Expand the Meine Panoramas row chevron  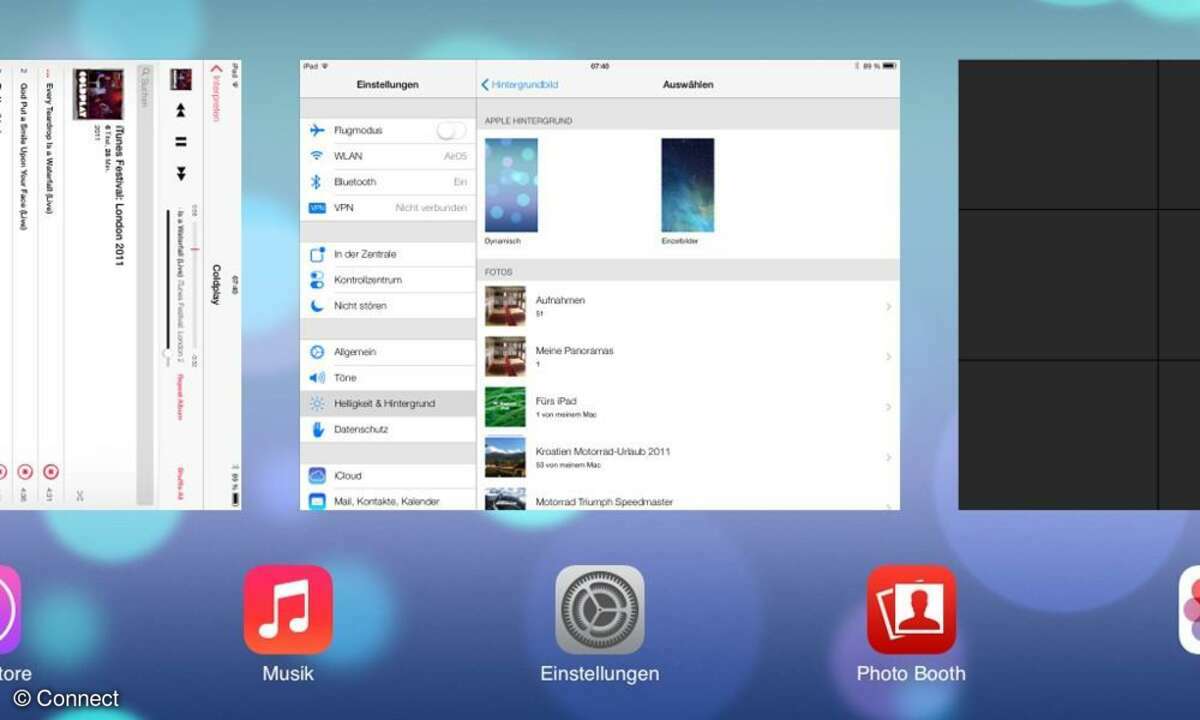click(888, 357)
